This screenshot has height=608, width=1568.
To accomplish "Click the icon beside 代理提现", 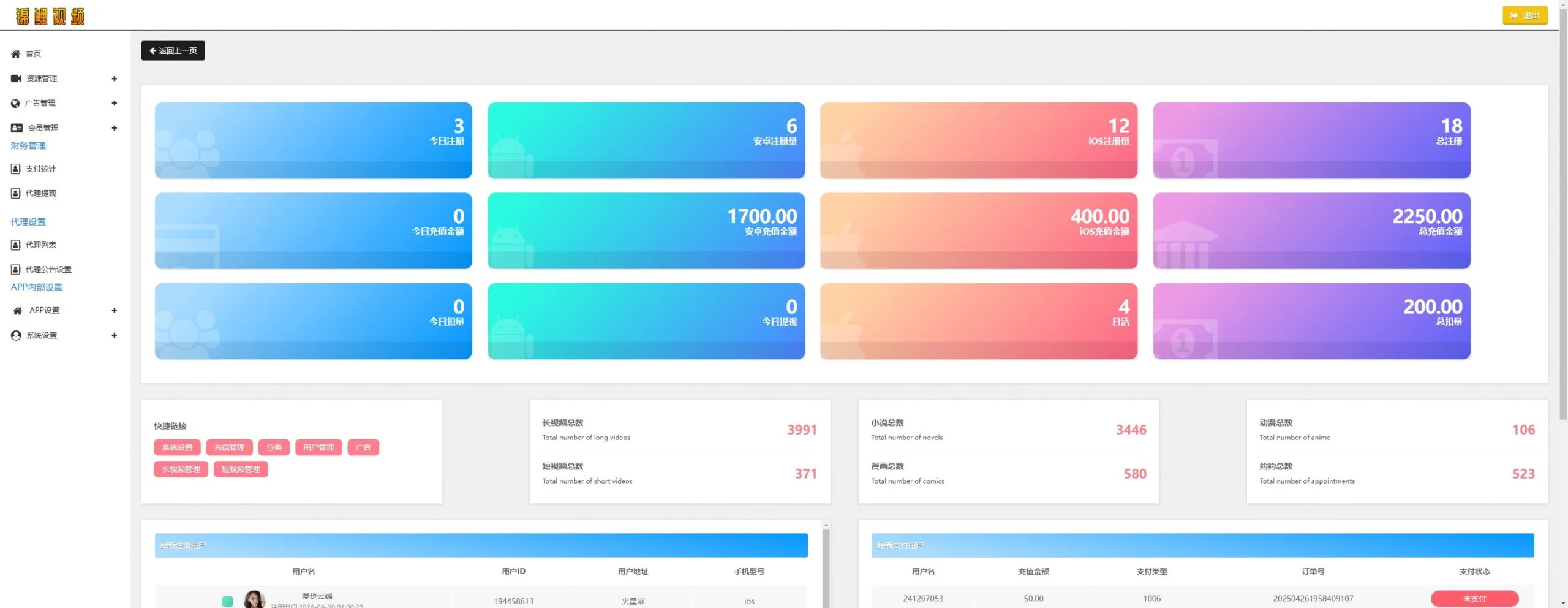I will tap(16, 193).
